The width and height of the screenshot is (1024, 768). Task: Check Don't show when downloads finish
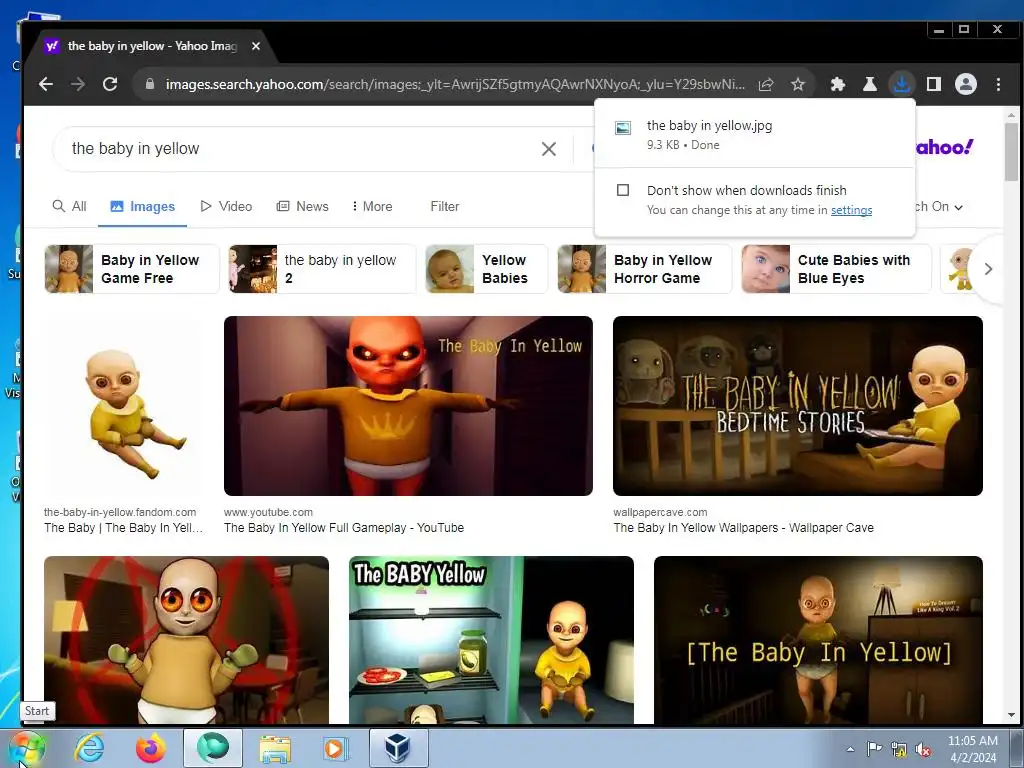click(x=623, y=190)
